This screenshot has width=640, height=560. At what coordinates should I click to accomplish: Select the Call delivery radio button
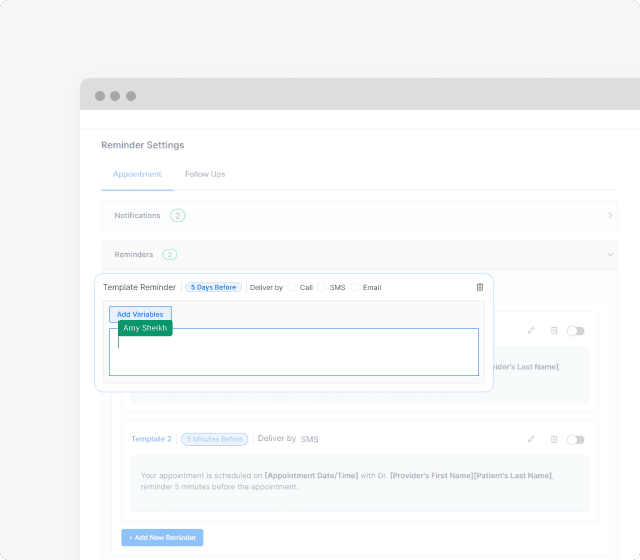[292, 288]
